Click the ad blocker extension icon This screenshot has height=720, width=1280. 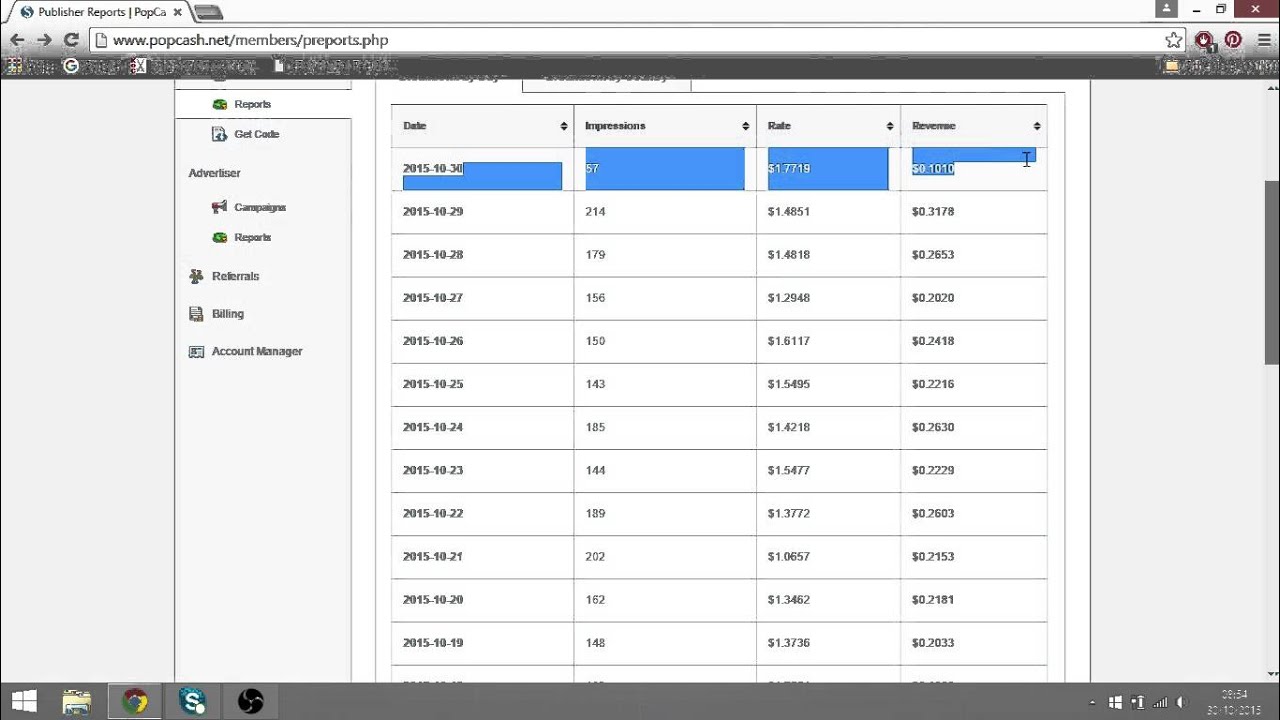pyautogui.click(x=1203, y=40)
